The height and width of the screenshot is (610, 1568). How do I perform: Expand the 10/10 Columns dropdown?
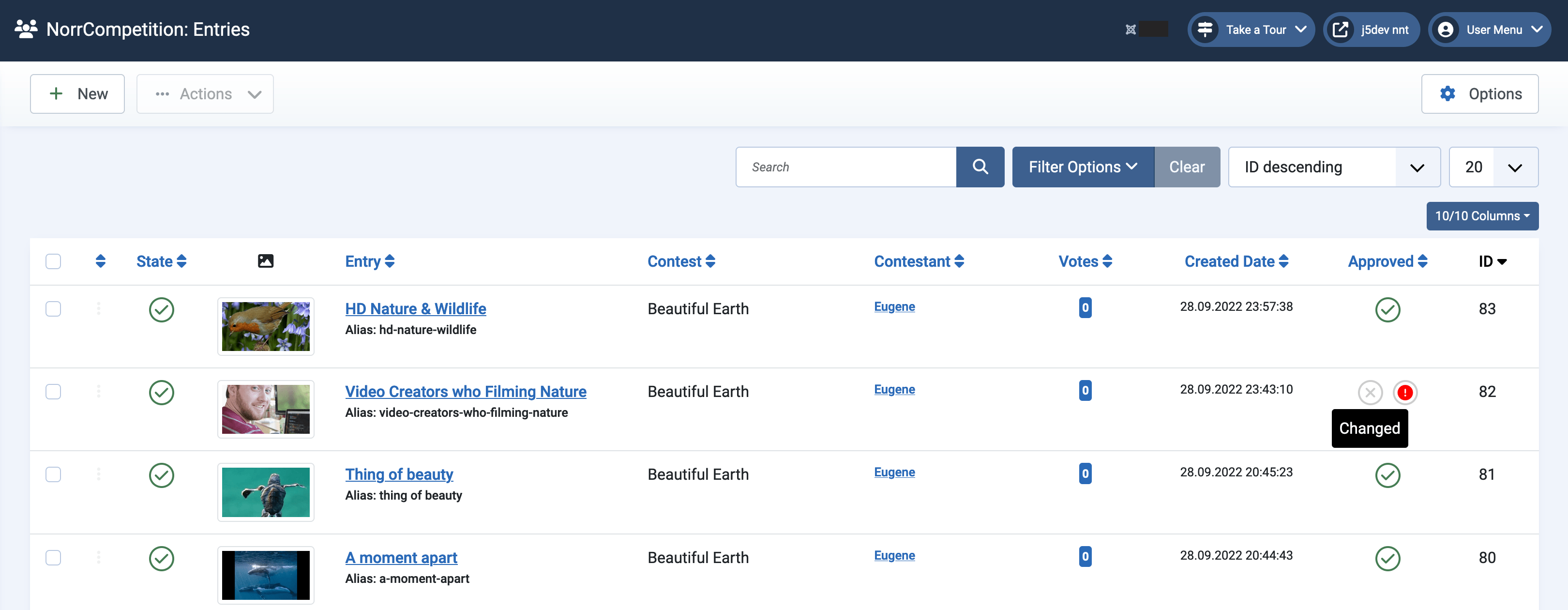[x=1481, y=216]
